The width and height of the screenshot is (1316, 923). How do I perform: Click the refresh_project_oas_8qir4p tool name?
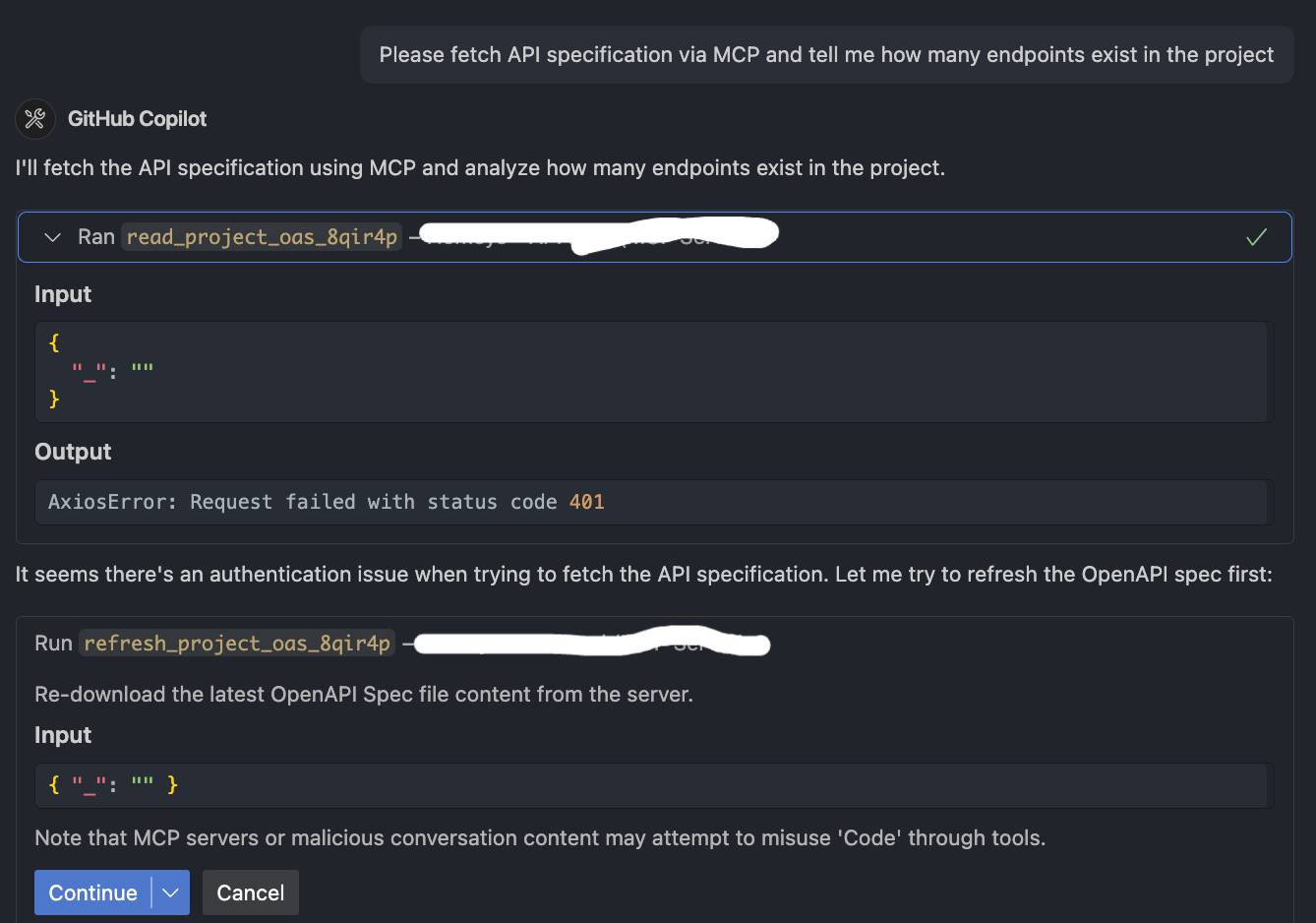(237, 644)
